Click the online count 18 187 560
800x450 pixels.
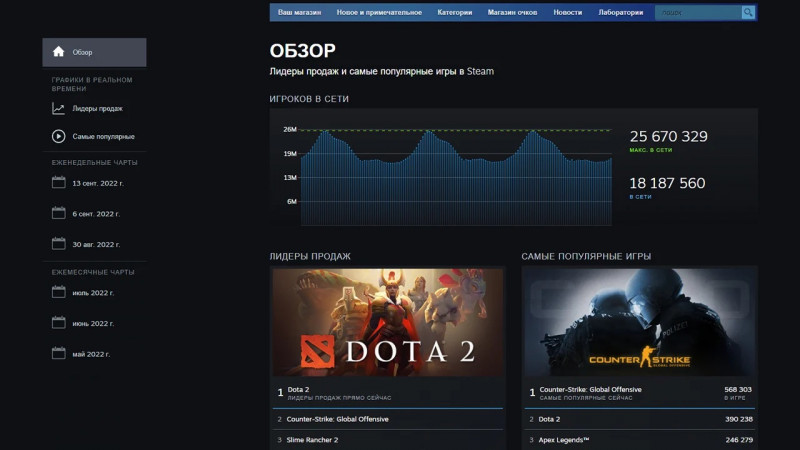click(x=667, y=183)
